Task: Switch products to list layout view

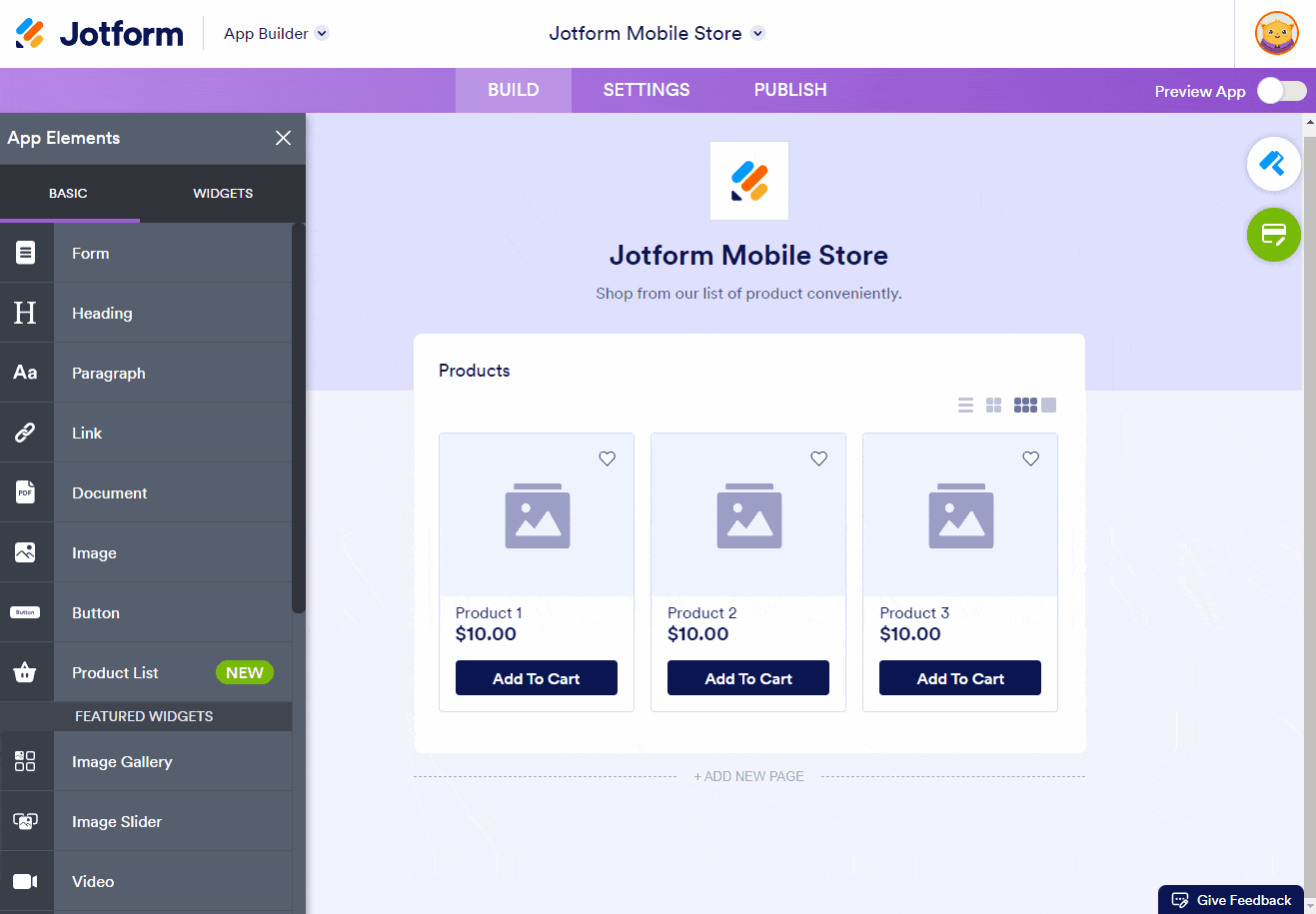Action: 965,405
